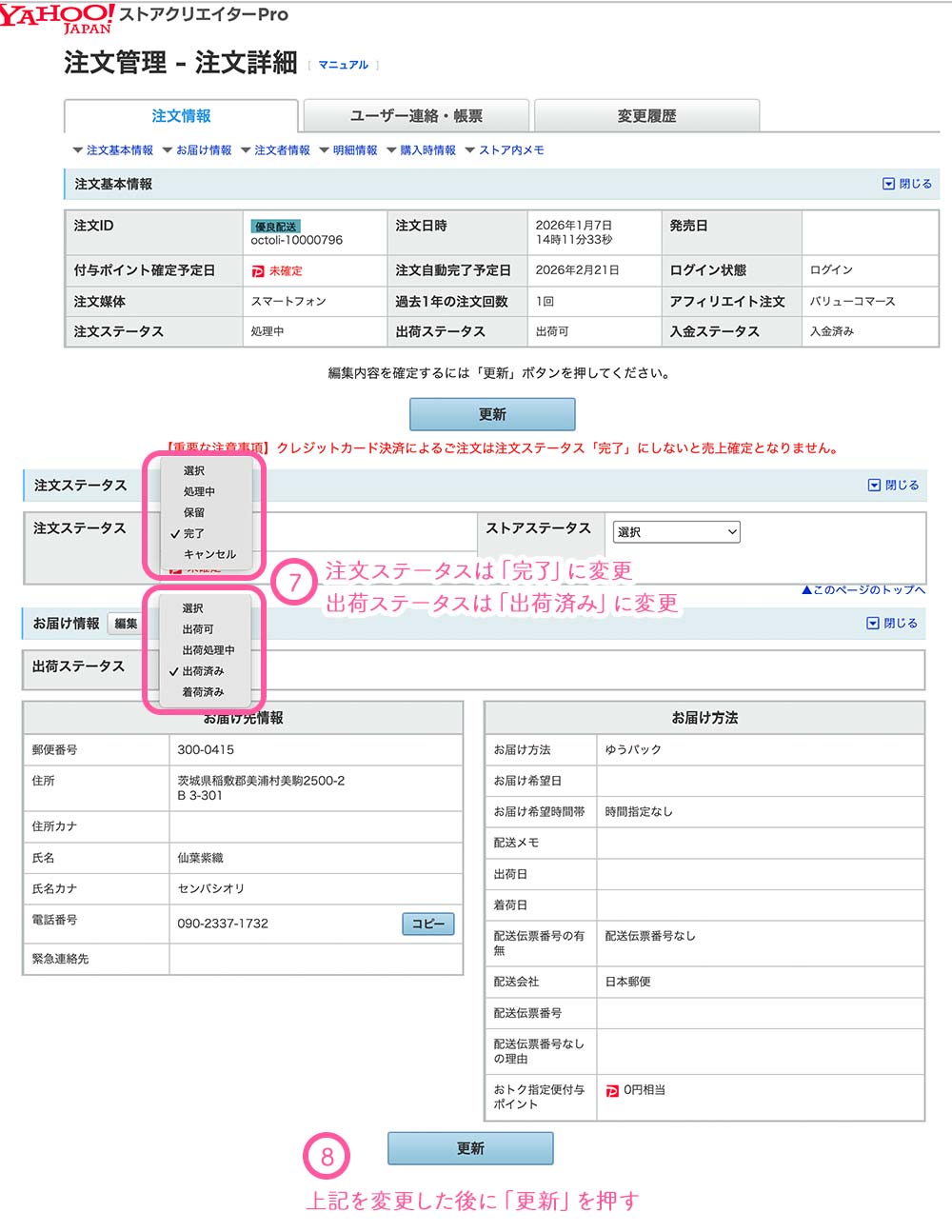This screenshot has width=952, height=1232.
Task: Collapse the 注文基本情報 section with 閉じる
Action: point(907,184)
